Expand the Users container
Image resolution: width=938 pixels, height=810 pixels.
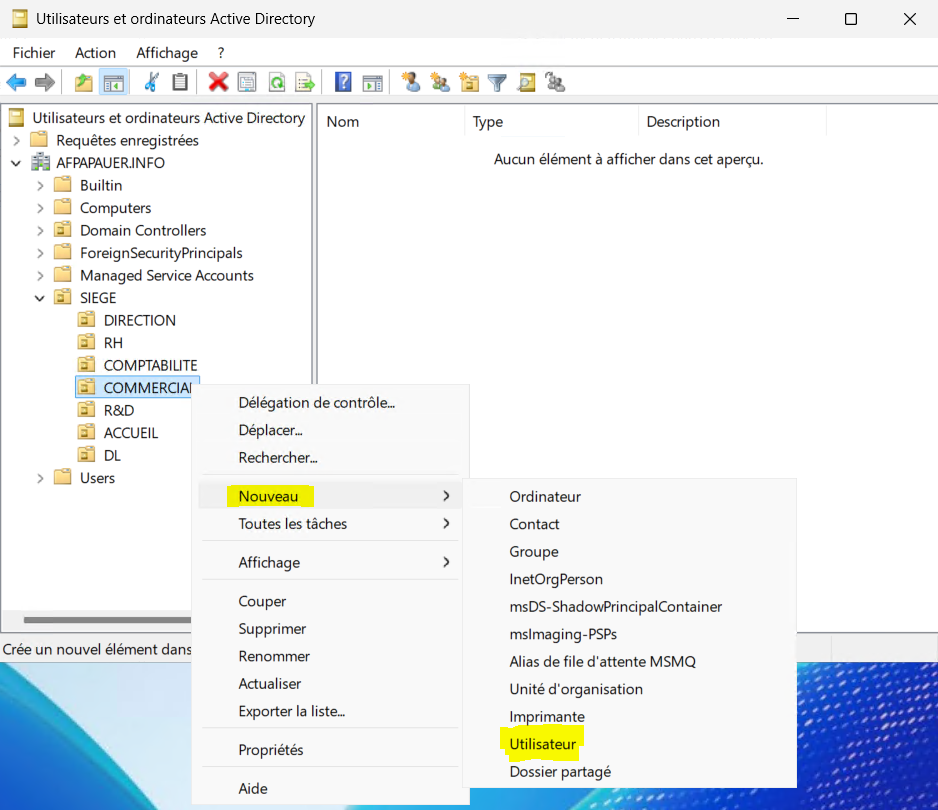tap(40, 478)
